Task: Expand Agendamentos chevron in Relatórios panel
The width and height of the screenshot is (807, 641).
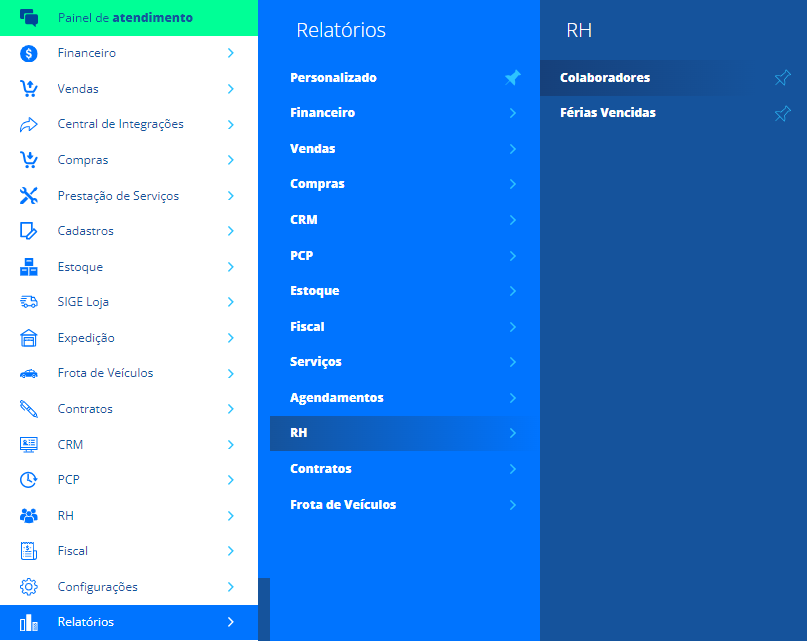Action: (513, 398)
